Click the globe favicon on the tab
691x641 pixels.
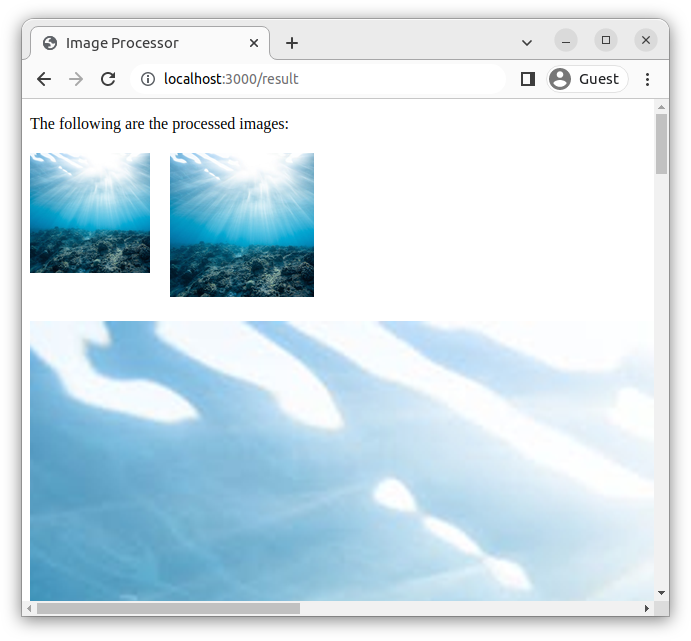50,43
